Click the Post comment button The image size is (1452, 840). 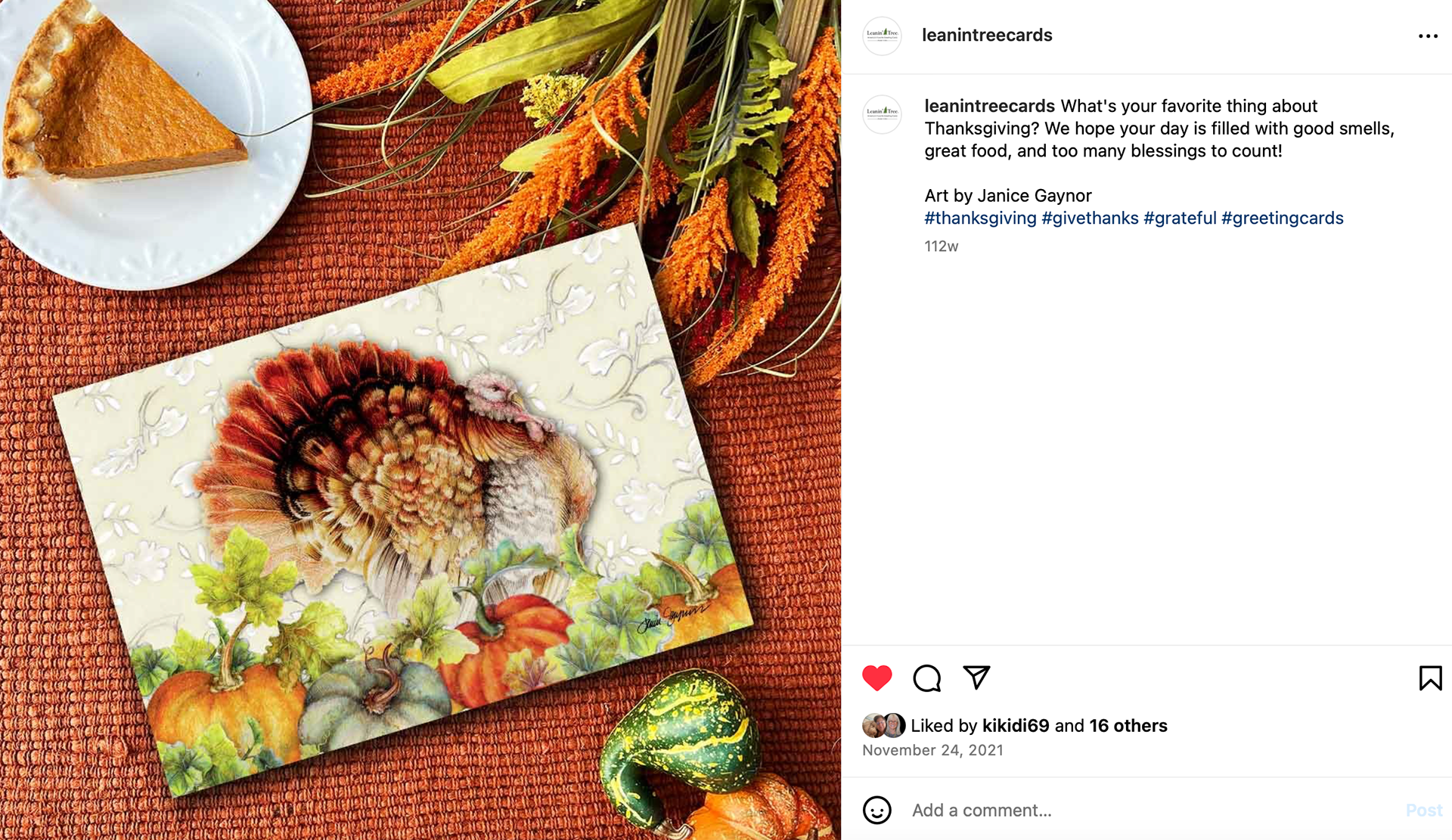pos(1424,811)
